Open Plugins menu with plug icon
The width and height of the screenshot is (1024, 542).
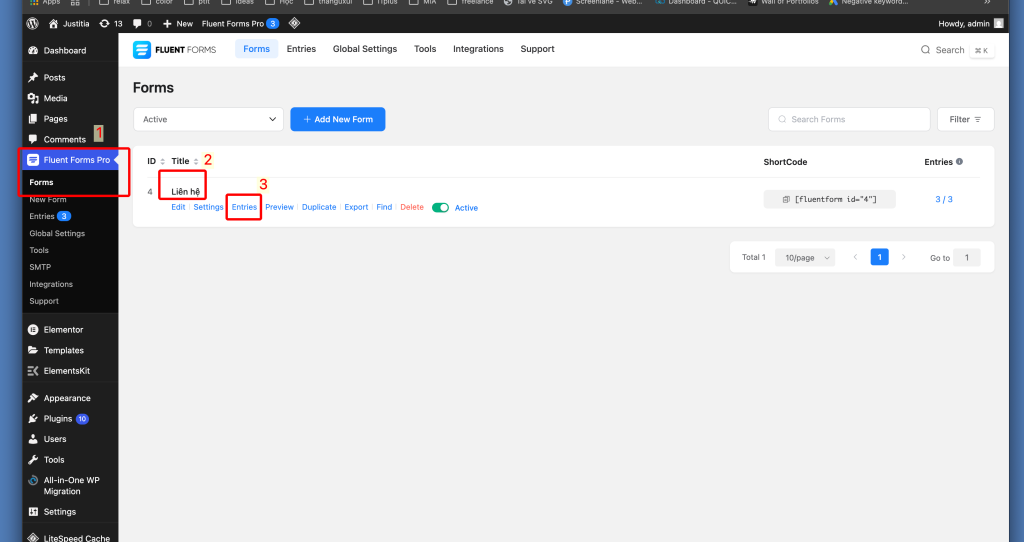(33, 418)
